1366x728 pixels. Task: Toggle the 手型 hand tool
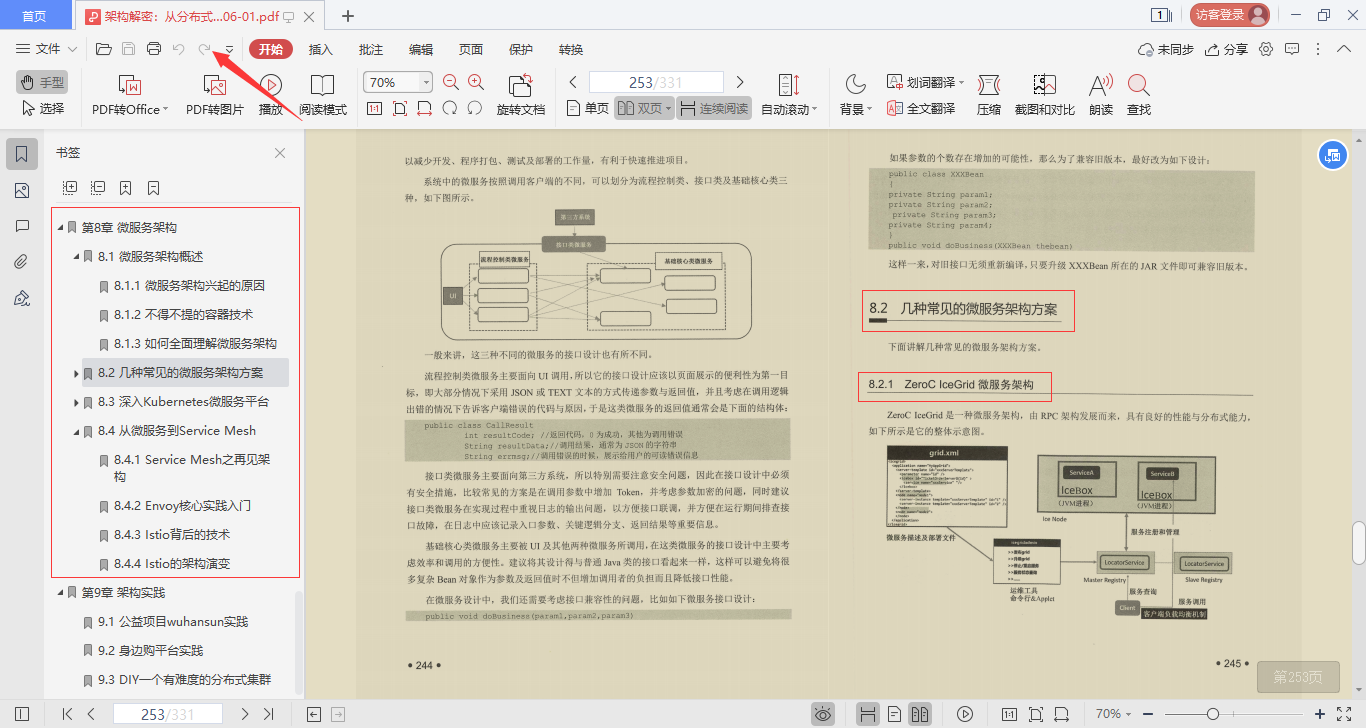pos(42,82)
